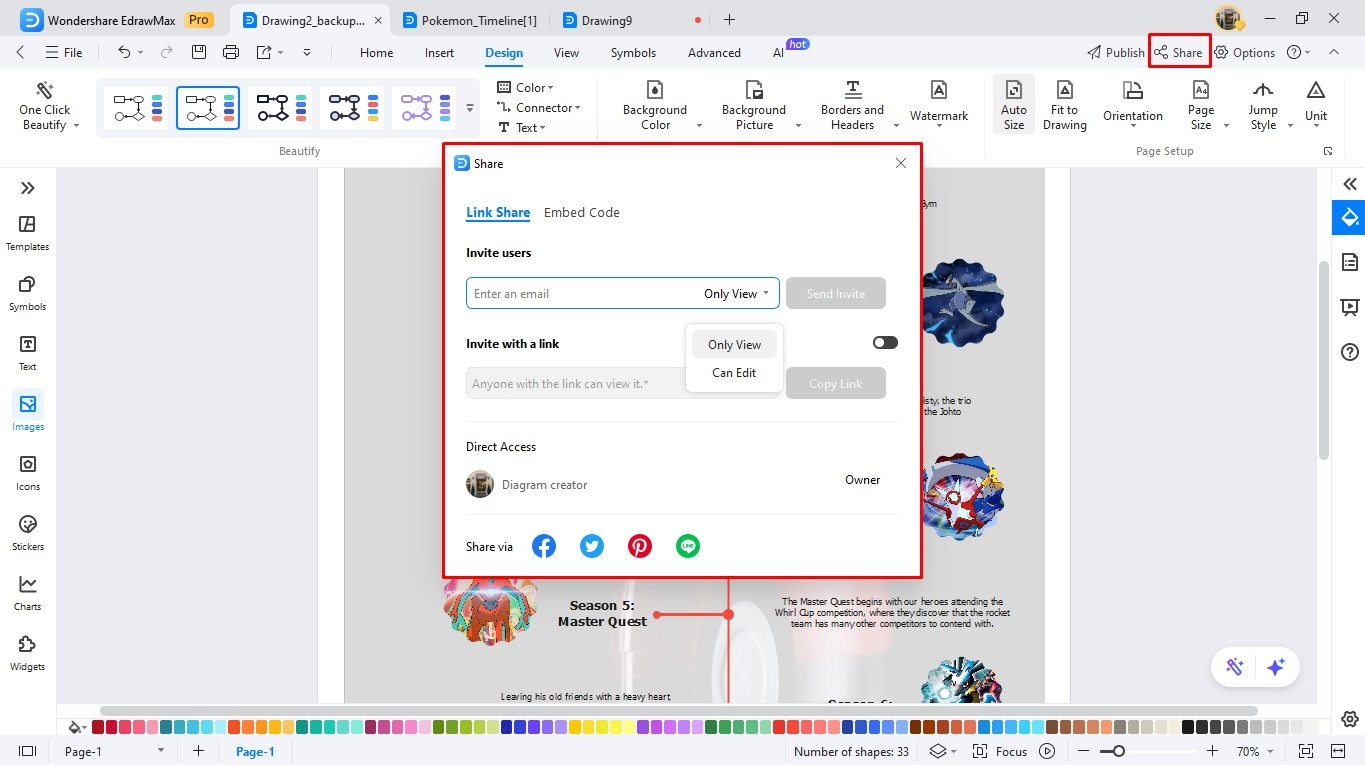Viewport: 1365px width, 765px height.
Task: Expand the Text style dropdown
Action: click(x=522, y=128)
